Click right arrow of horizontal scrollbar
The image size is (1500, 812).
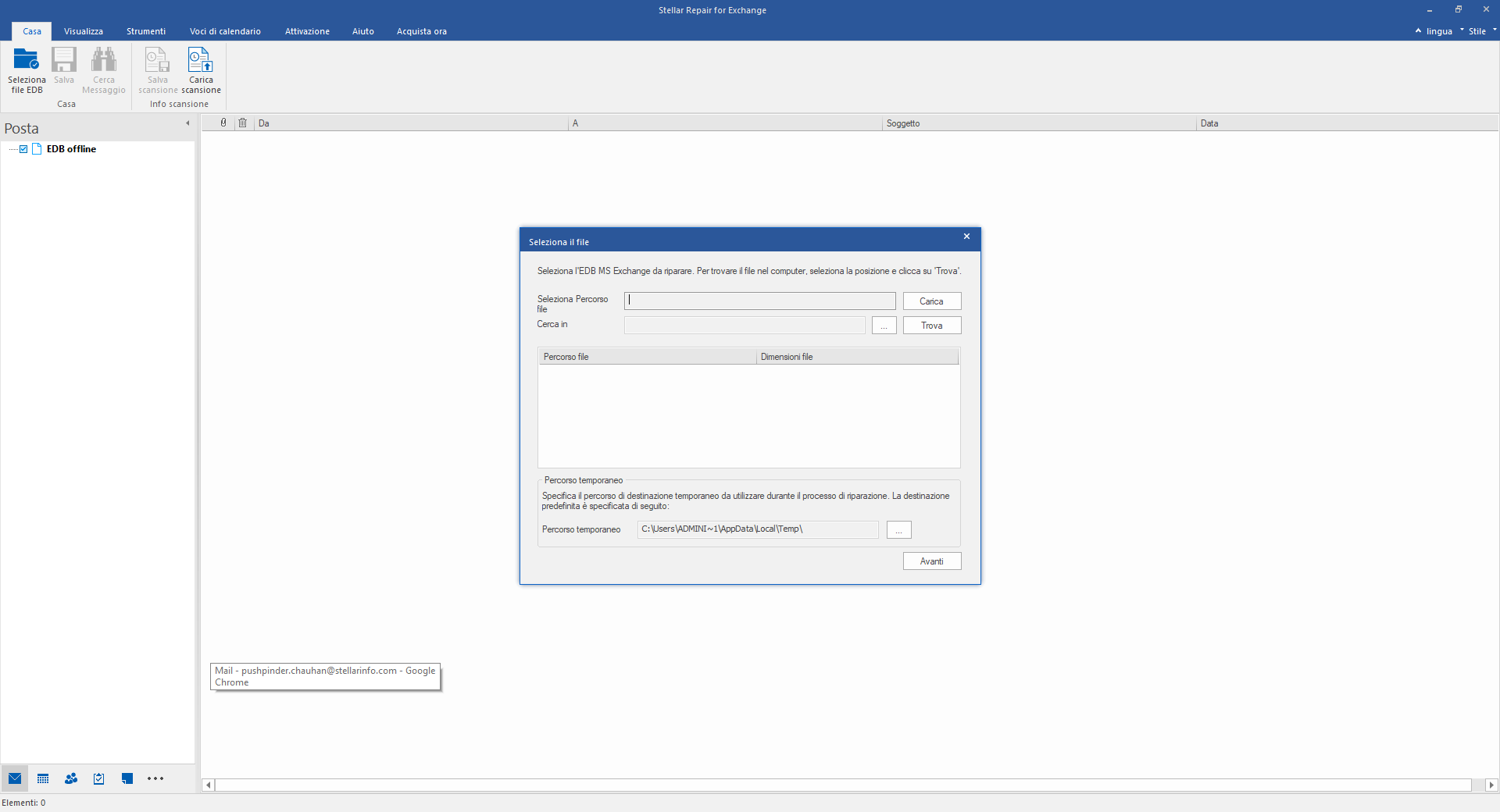[x=1491, y=785]
